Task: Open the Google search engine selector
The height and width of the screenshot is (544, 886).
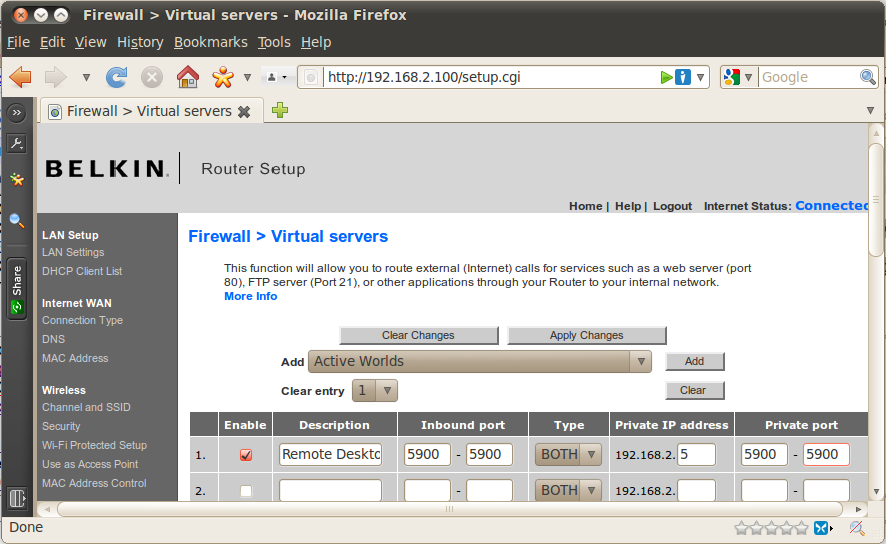Action: [738, 77]
